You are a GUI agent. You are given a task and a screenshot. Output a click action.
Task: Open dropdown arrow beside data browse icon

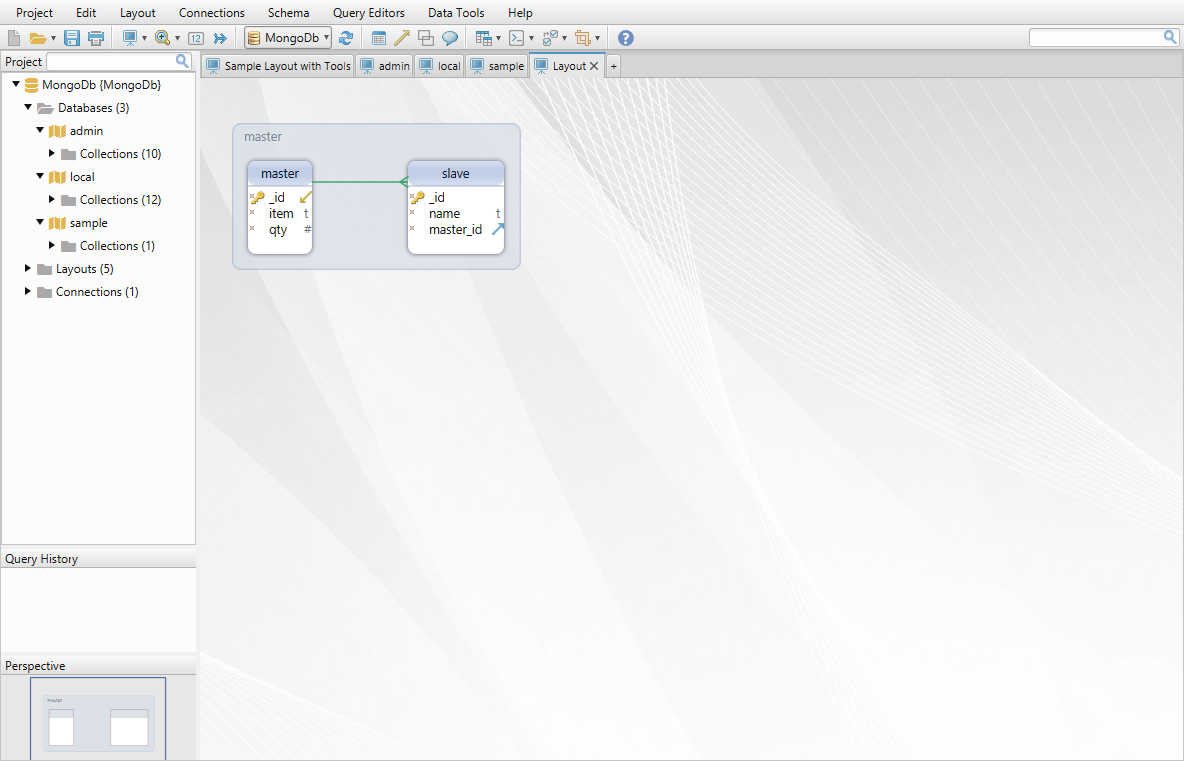pyautogui.click(x=498, y=38)
